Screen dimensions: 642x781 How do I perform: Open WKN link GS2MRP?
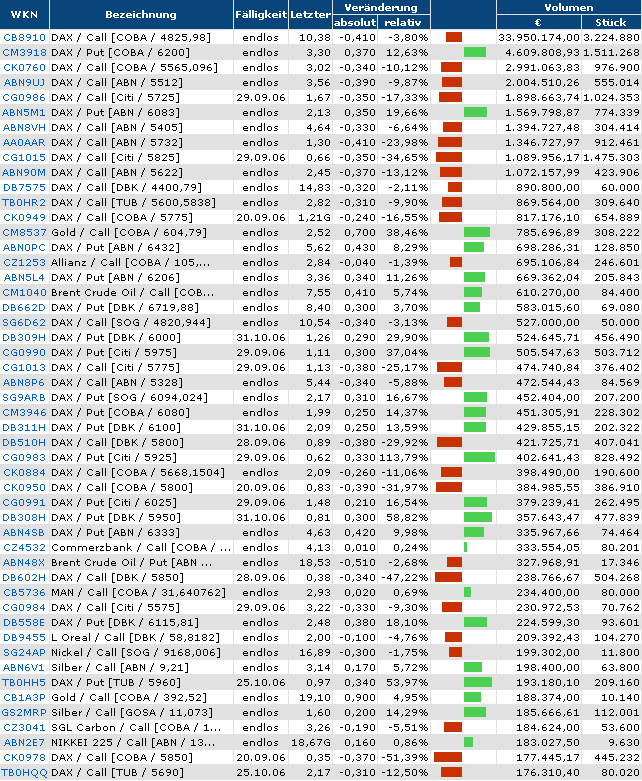(24, 712)
